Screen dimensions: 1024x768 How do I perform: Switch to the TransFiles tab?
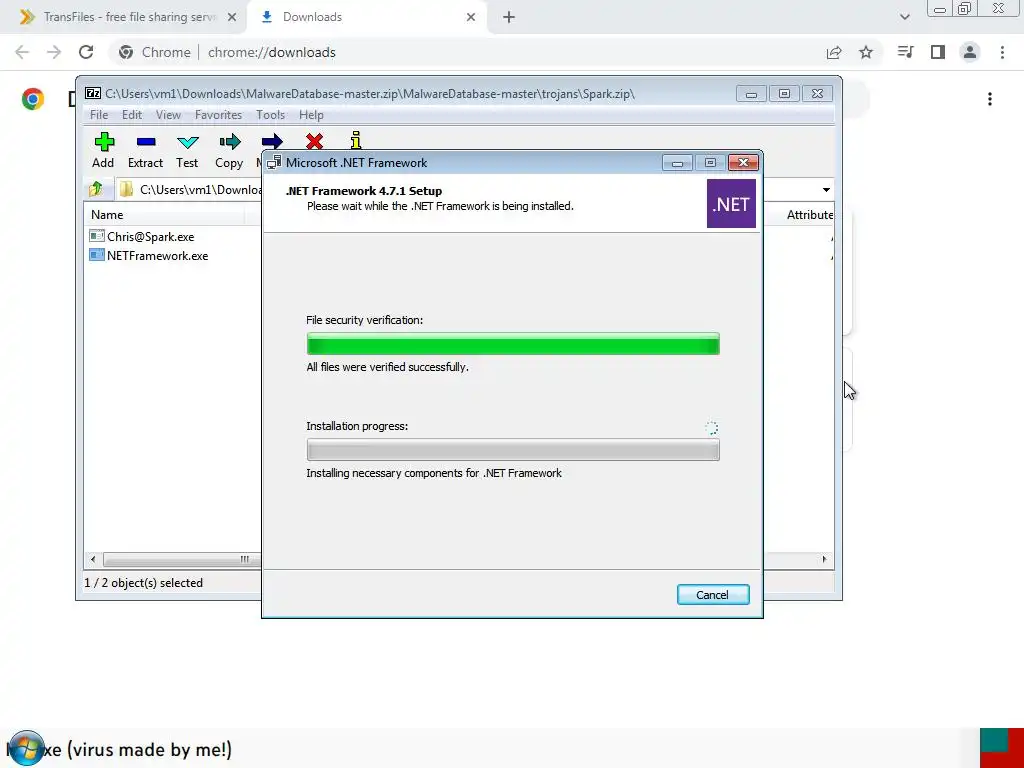click(123, 18)
